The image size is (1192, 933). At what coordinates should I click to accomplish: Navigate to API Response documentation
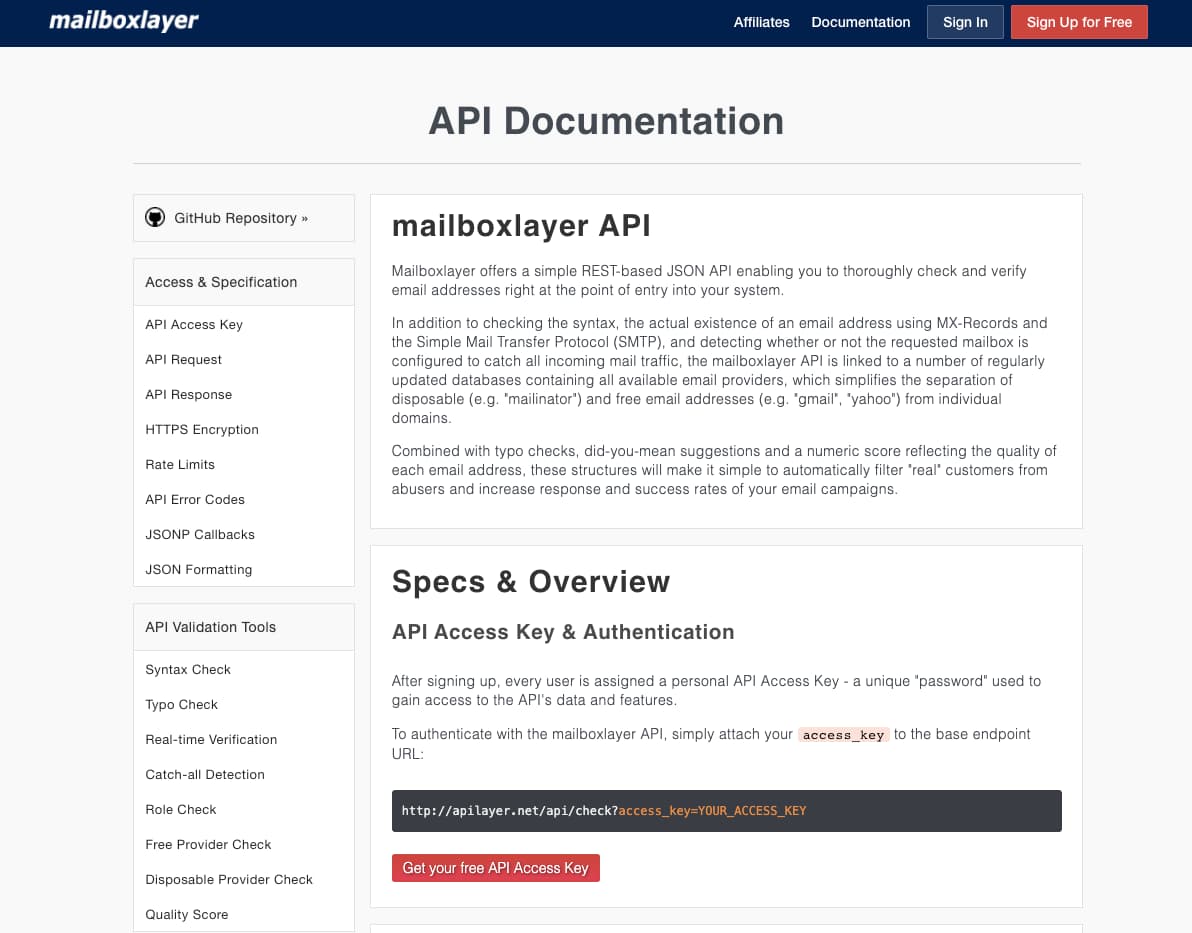(186, 394)
